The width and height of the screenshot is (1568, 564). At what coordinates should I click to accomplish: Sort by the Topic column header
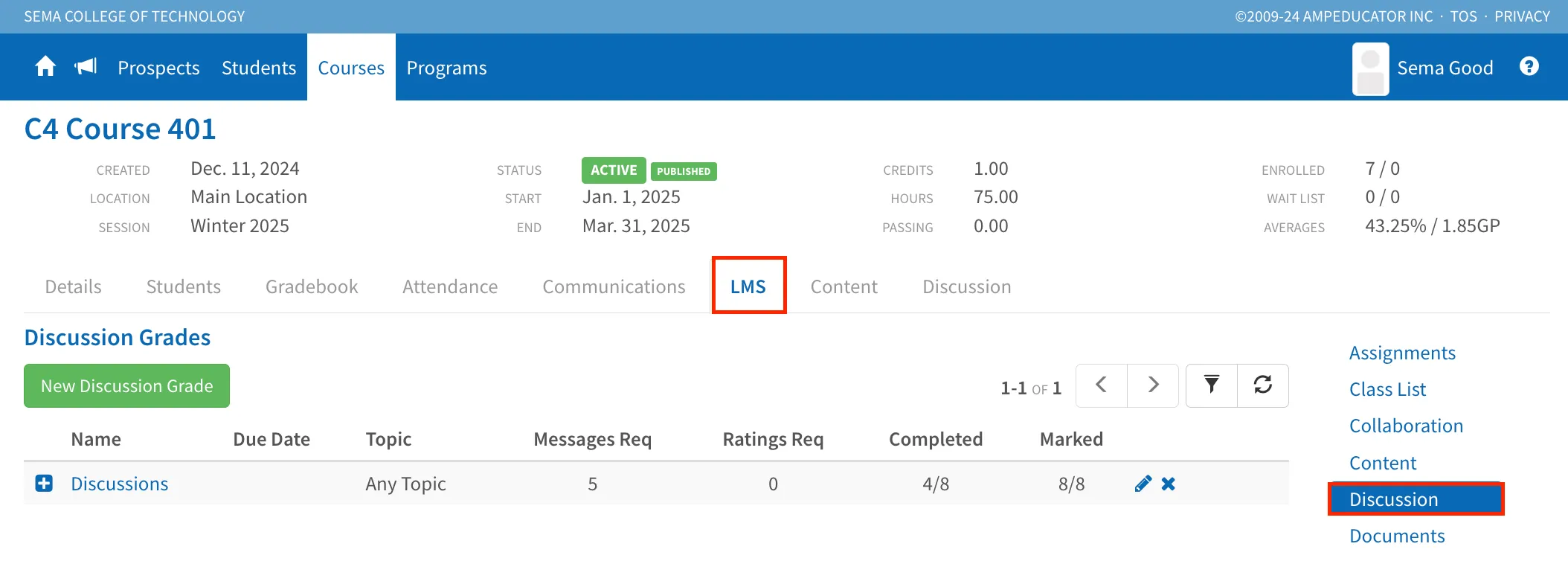point(388,439)
